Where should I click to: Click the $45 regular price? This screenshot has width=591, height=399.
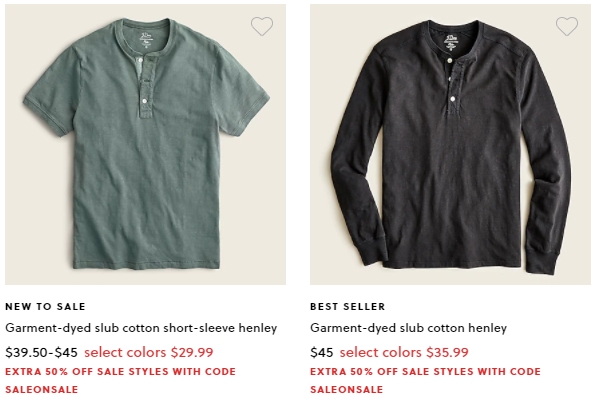pyautogui.click(x=322, y=353)
